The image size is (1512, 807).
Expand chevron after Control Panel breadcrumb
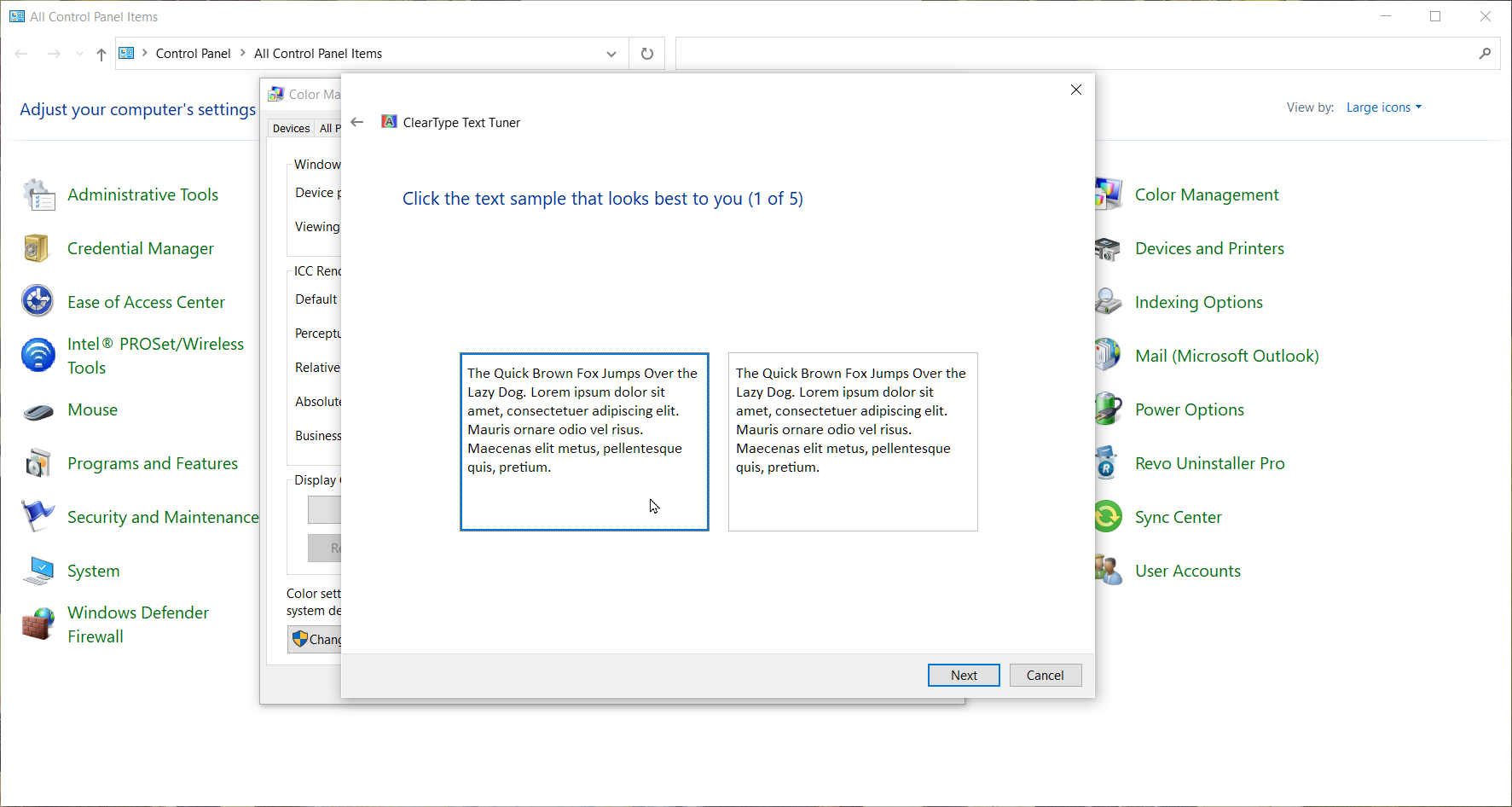coord(243,53)
